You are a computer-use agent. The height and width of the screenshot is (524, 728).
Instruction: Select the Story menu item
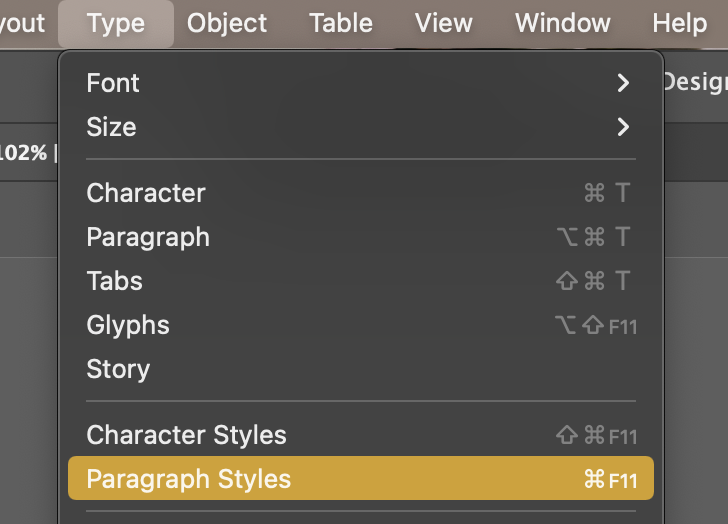pos(118,369)
